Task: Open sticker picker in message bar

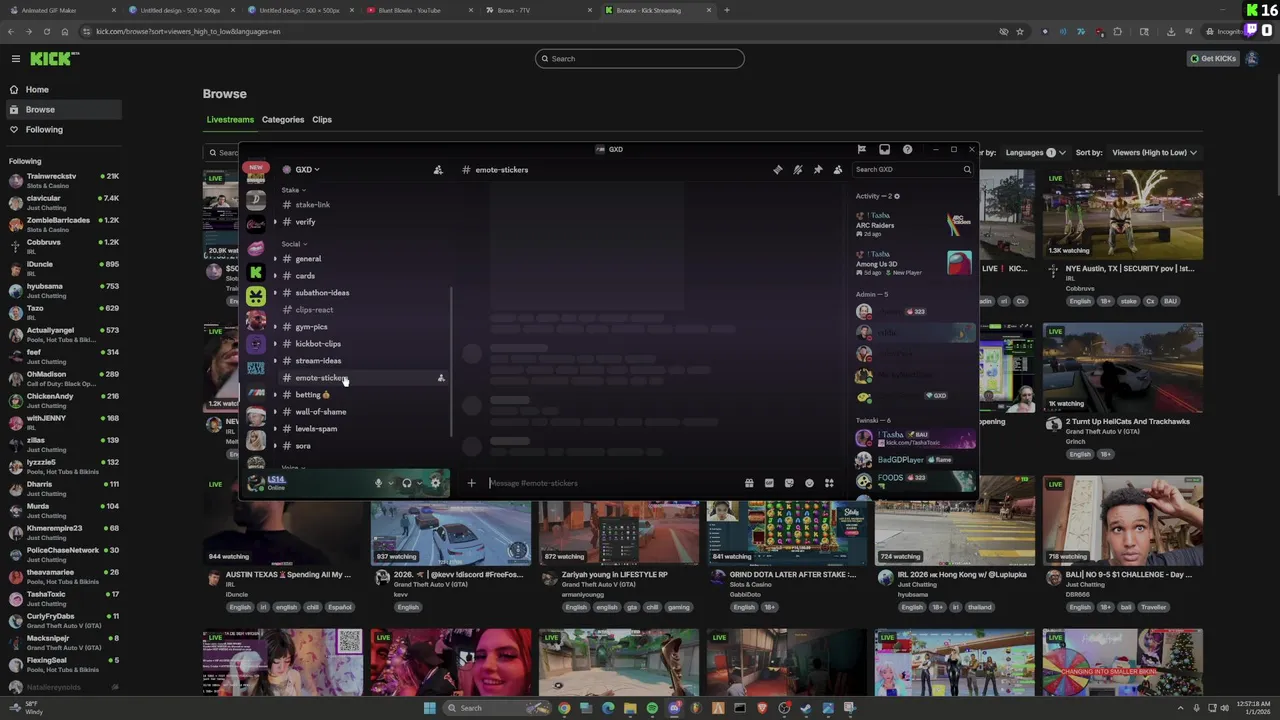Action: pos(789,483)
